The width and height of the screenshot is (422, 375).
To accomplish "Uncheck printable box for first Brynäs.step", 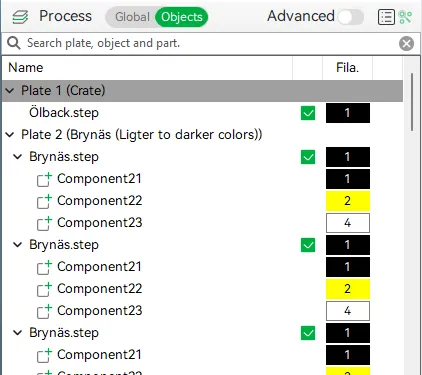I will pos(308,157).
